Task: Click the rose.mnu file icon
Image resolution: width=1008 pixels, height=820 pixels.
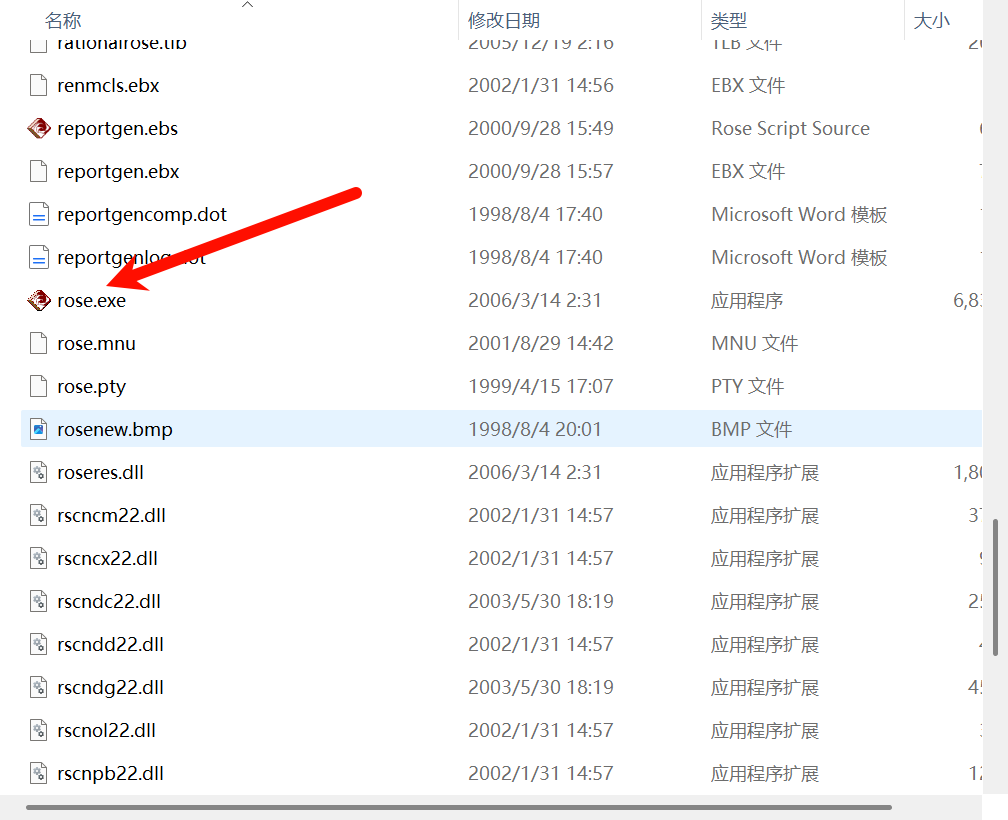Action: tap(39, 343)
